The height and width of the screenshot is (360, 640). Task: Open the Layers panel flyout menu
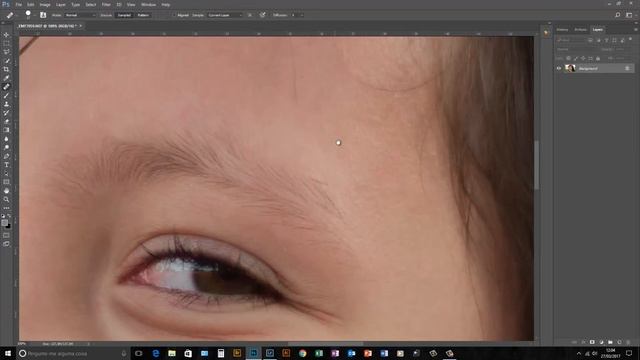(636, 29)
